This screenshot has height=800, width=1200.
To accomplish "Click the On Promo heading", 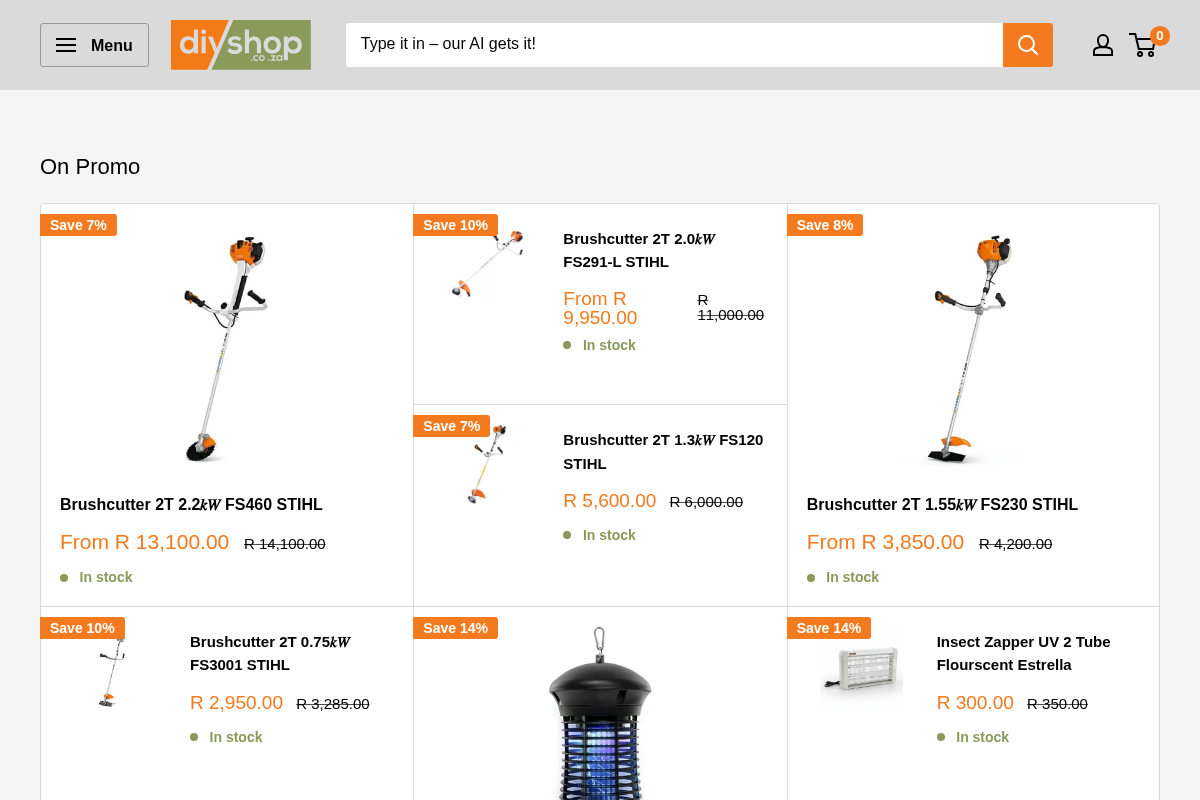I will pyautogui.click(x=90, y=166).
